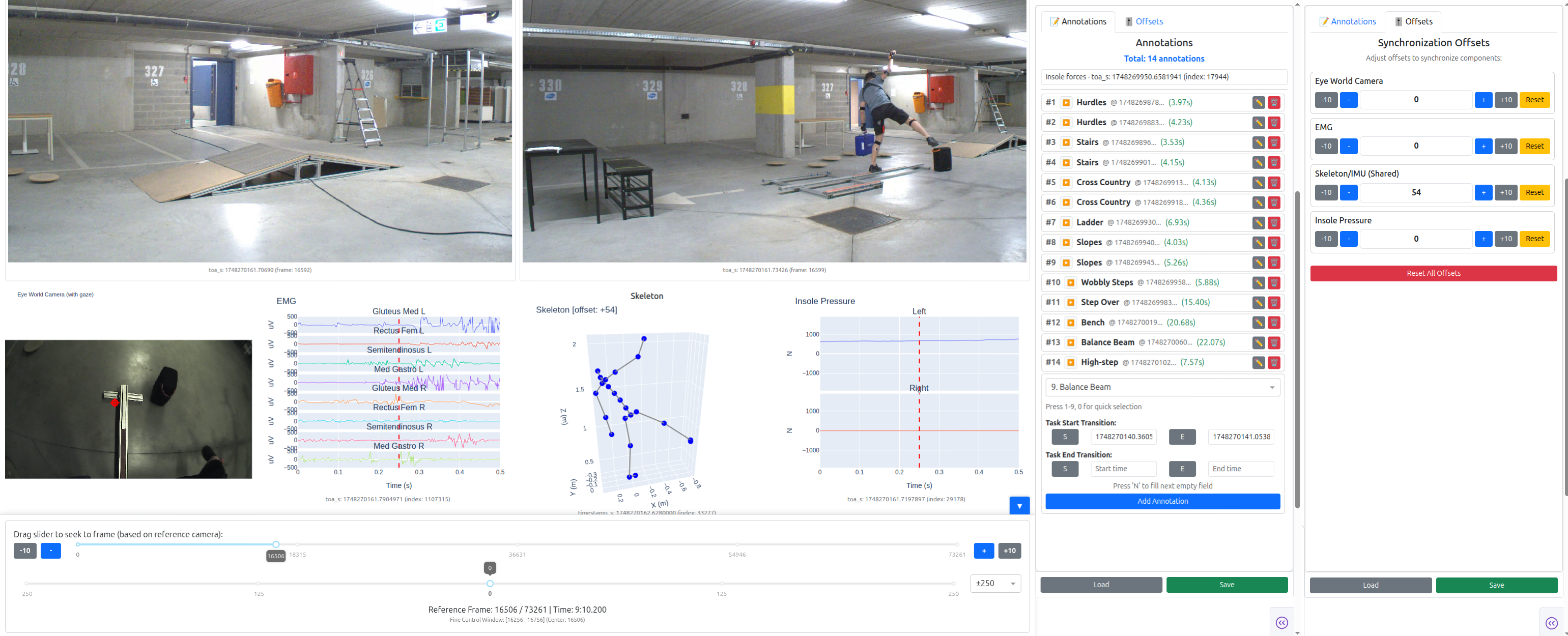The height and width of the screenshot is (636, 1568).
Task: Save the synchronization offsets
Action: coord(1497,585)
